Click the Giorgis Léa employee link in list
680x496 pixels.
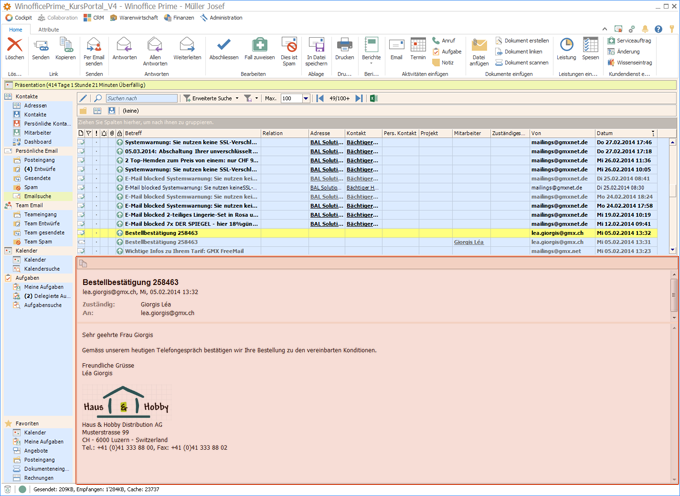[468, 242]
